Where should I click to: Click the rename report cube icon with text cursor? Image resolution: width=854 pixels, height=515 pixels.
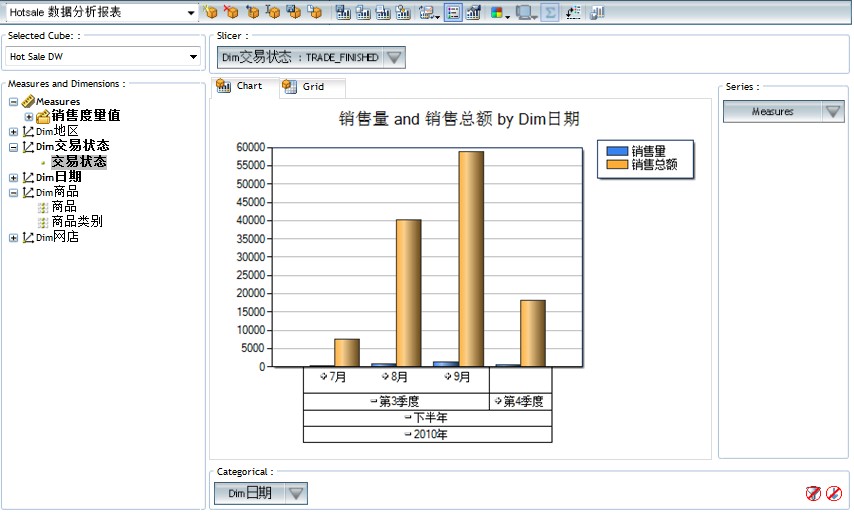pos(273,12)
